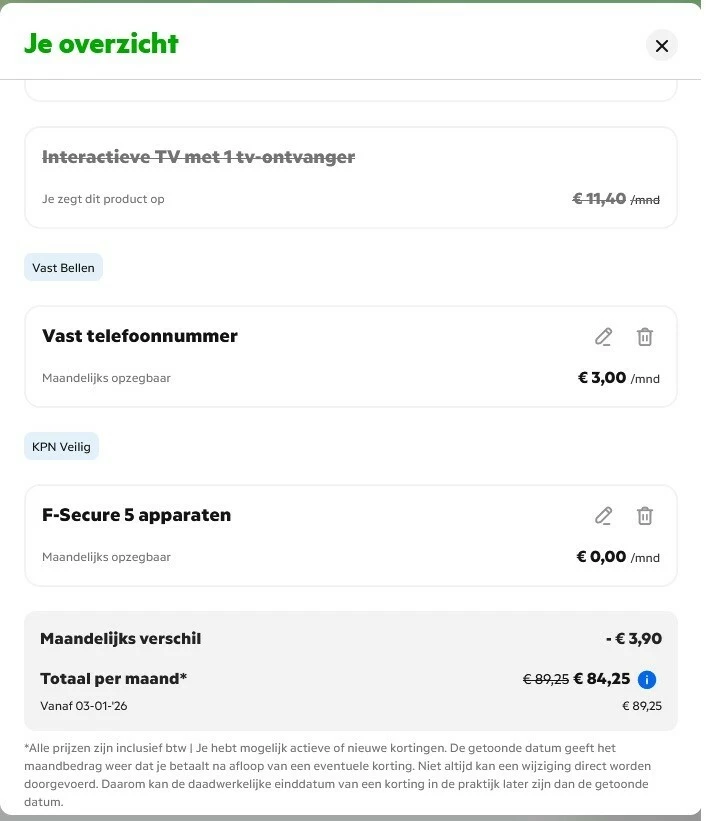Click the Vast telefoonnummer card title

(x=140, y=336)
